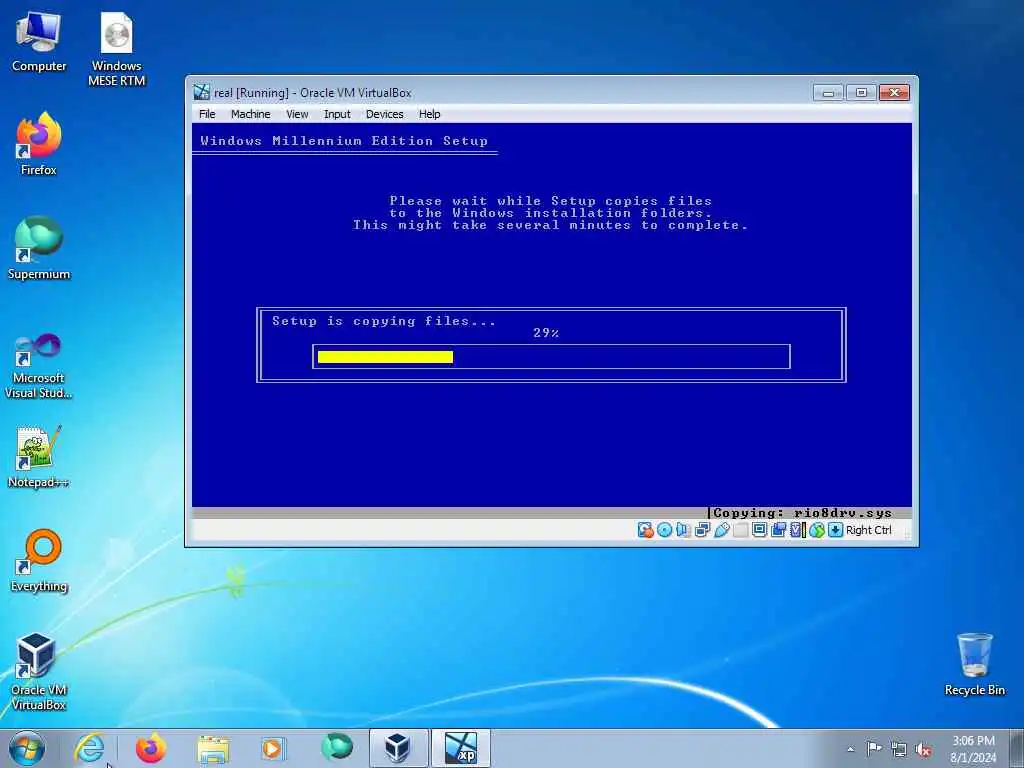Select the Computer desktop icon
This screenshot has height=768, width=1024.
pyautogui.click(x=39, y=42)
